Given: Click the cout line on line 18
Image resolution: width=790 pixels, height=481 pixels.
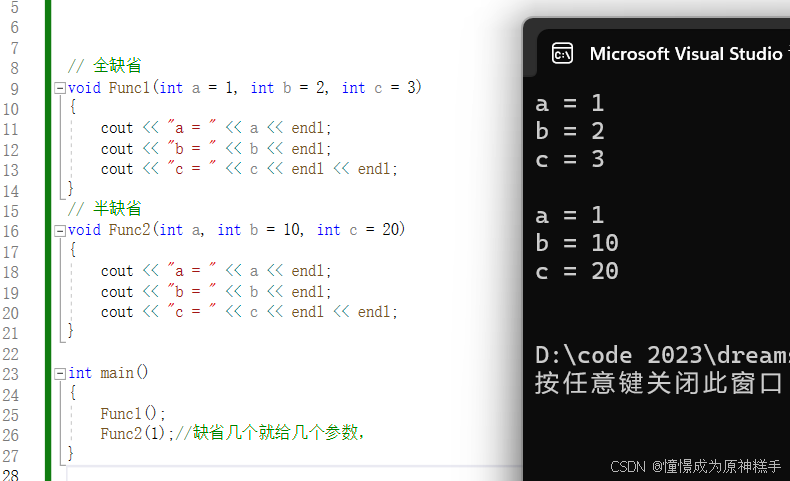Looking at the screenshot, I should click(216, 271).
